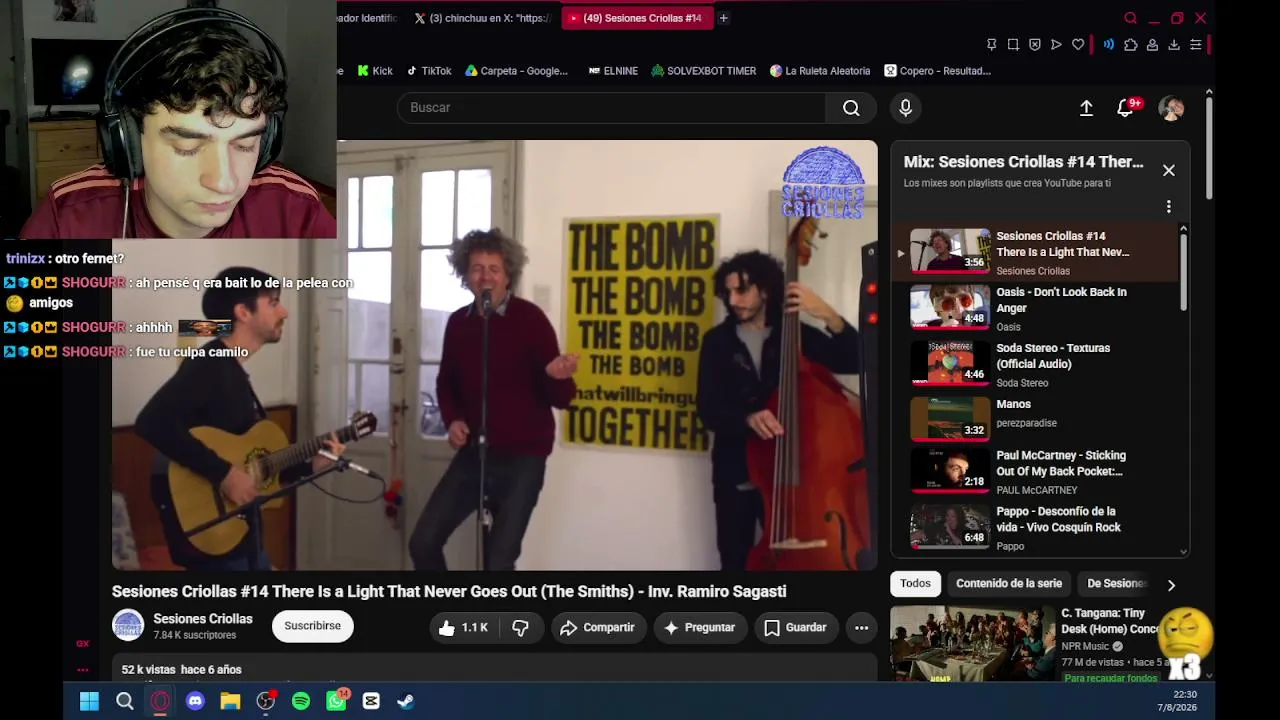Open Steam from the taskbar
The height and width of the screenshot is (720, 1280).
click(406, 701)
